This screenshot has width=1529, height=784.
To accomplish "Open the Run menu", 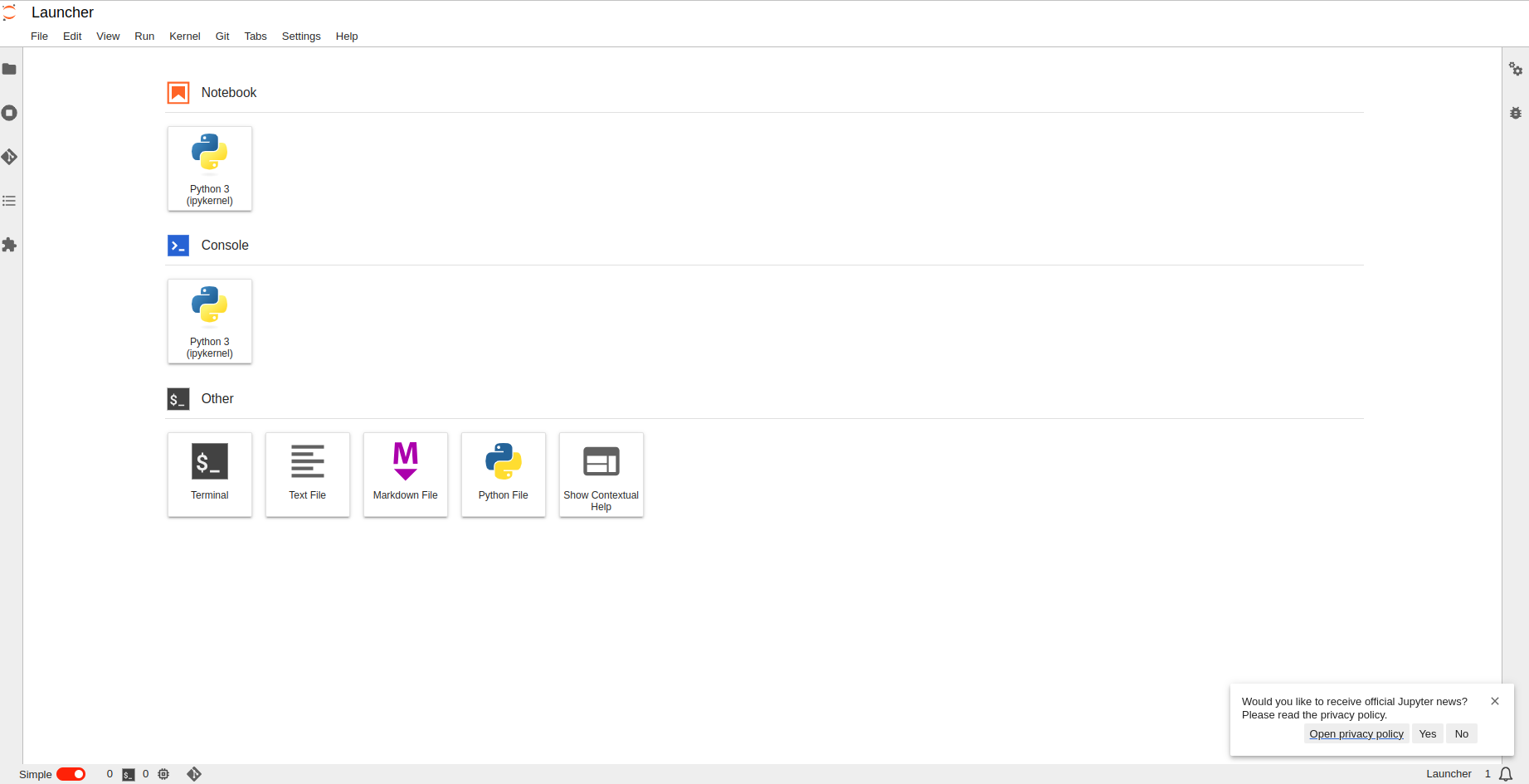I will pos(144,37).
